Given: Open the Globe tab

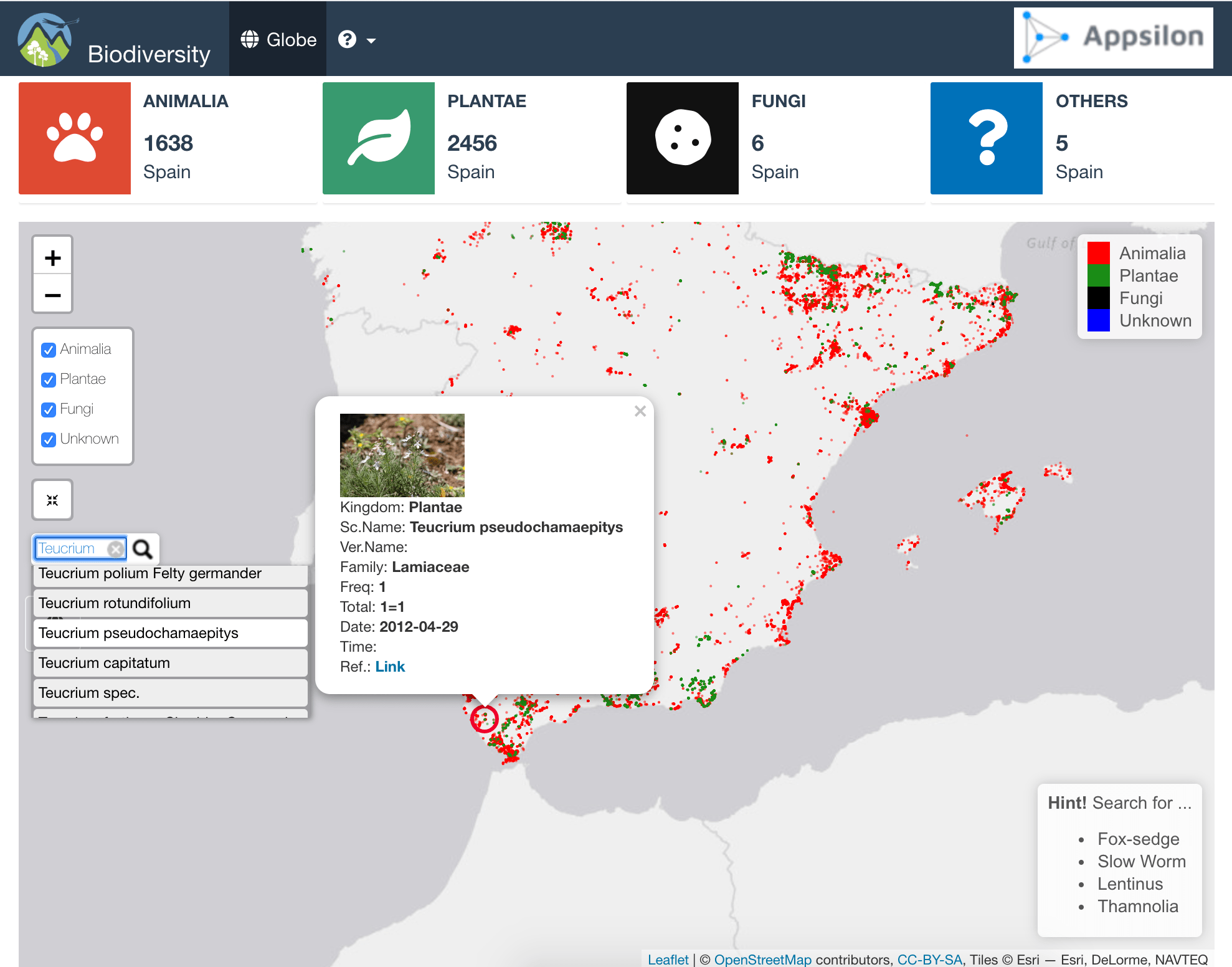Looking at the screenshot, I should click(278, 40).
